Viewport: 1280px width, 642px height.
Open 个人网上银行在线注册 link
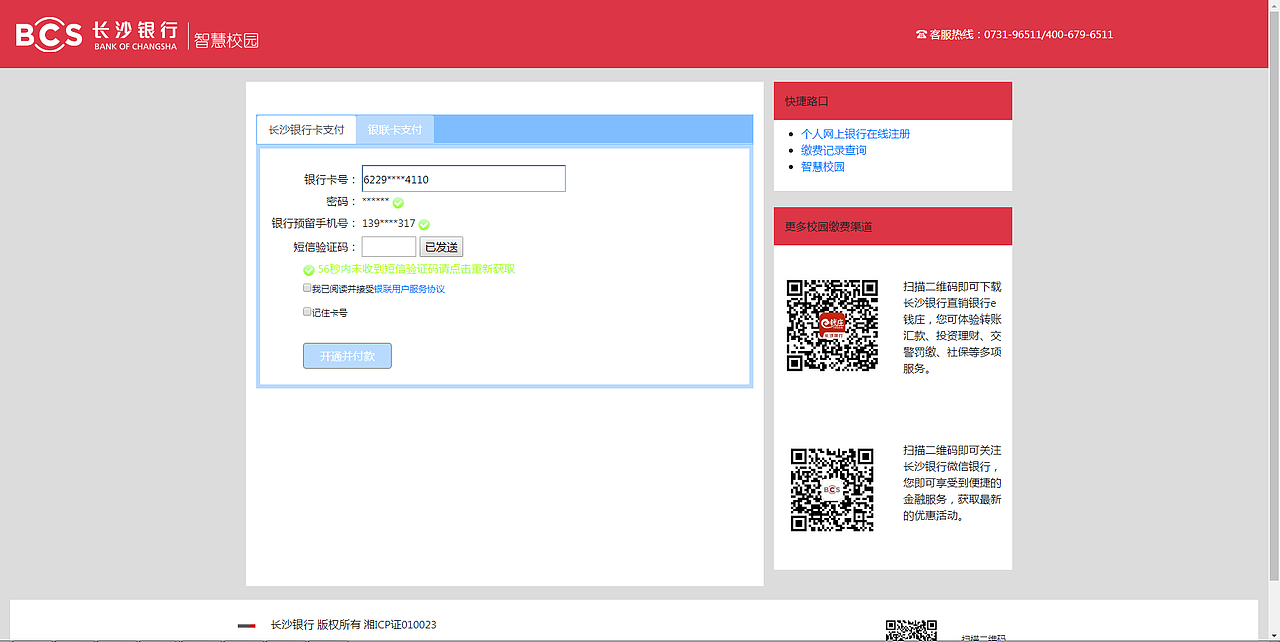pyautogui.click(x=855, y=134)
